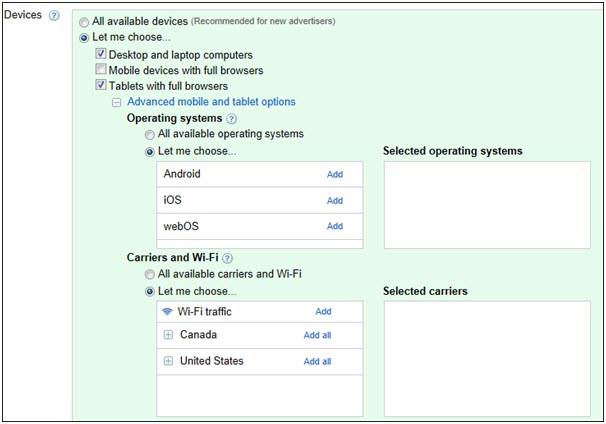Expand the United States carriers list
Viewport: 606px width, 424px height.
click(168, 361)
